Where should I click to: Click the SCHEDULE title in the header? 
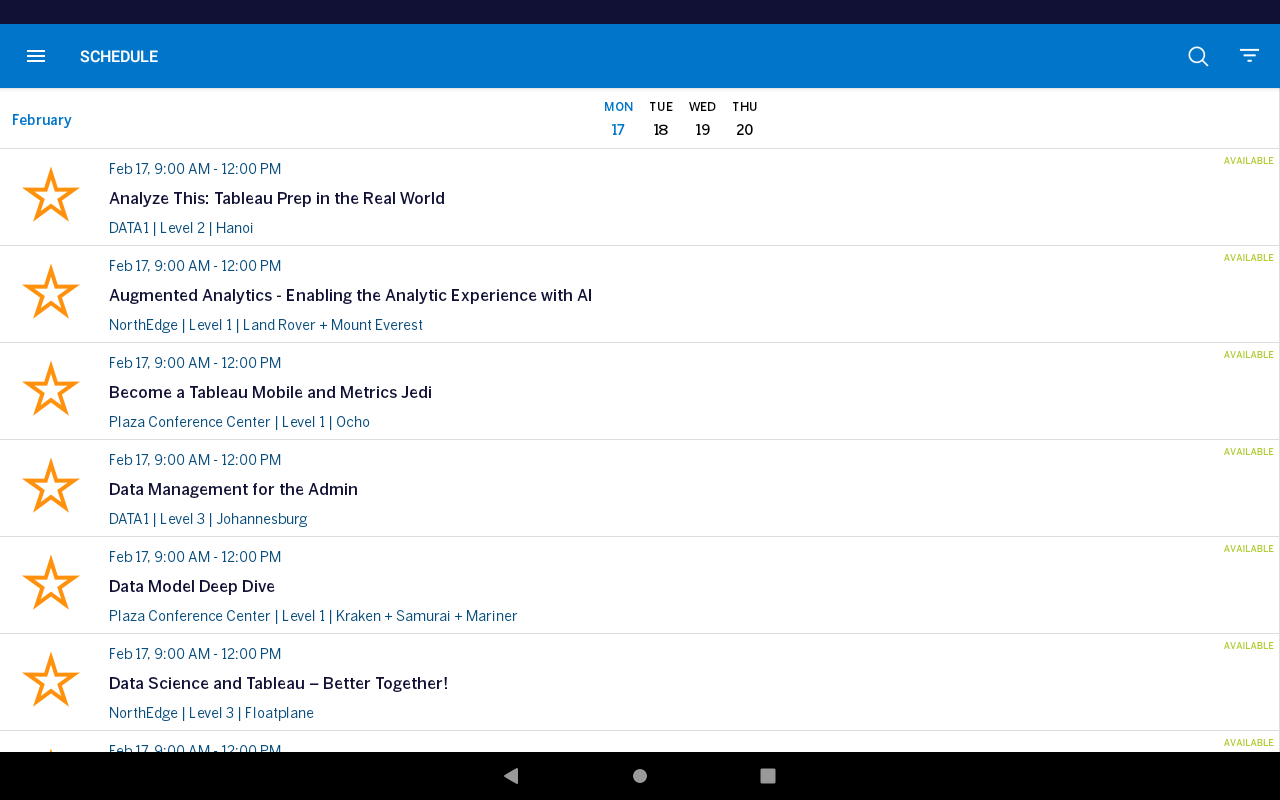(119, 57)
